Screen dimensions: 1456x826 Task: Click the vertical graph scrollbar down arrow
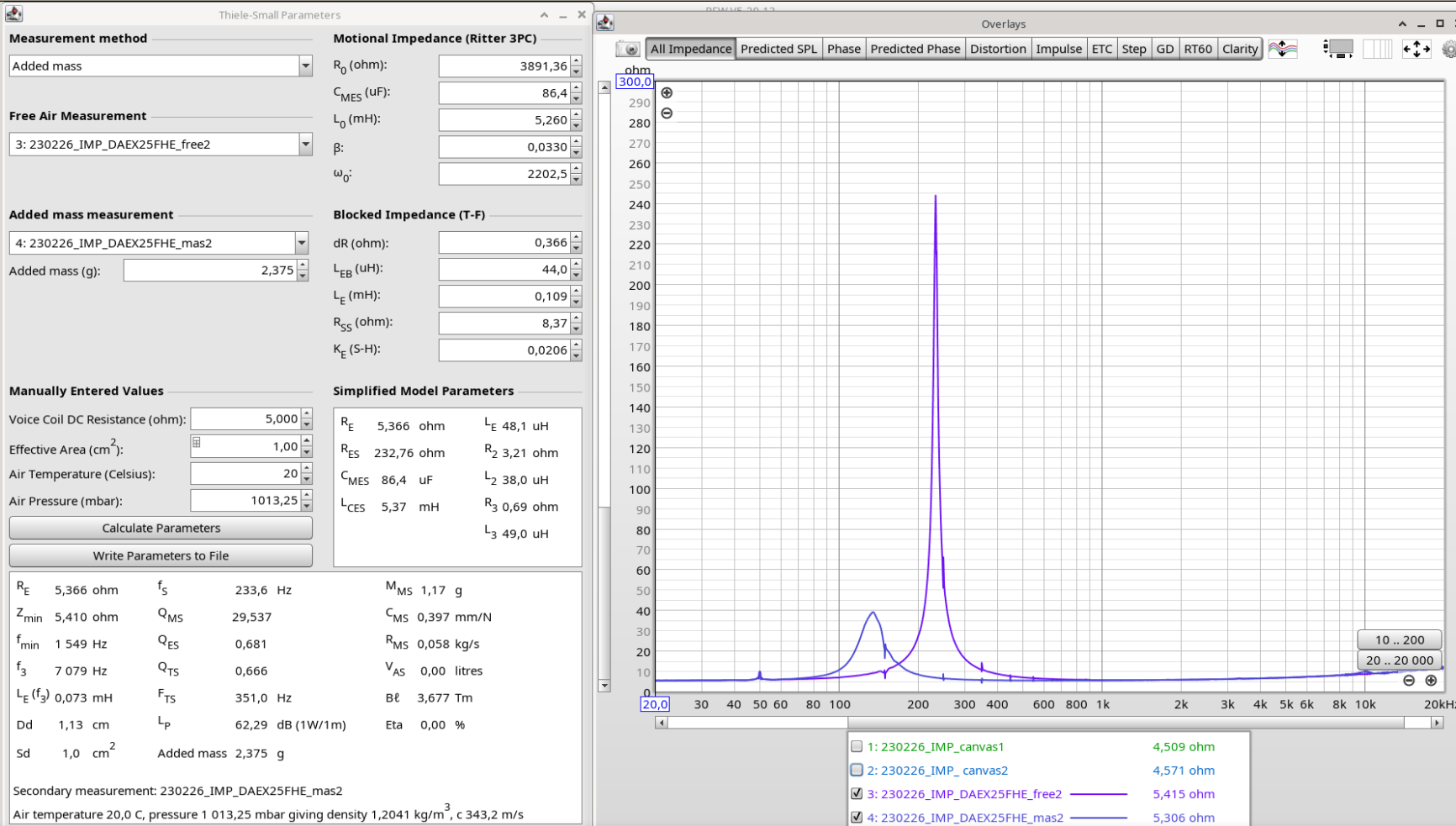click(x=604, y=686)
